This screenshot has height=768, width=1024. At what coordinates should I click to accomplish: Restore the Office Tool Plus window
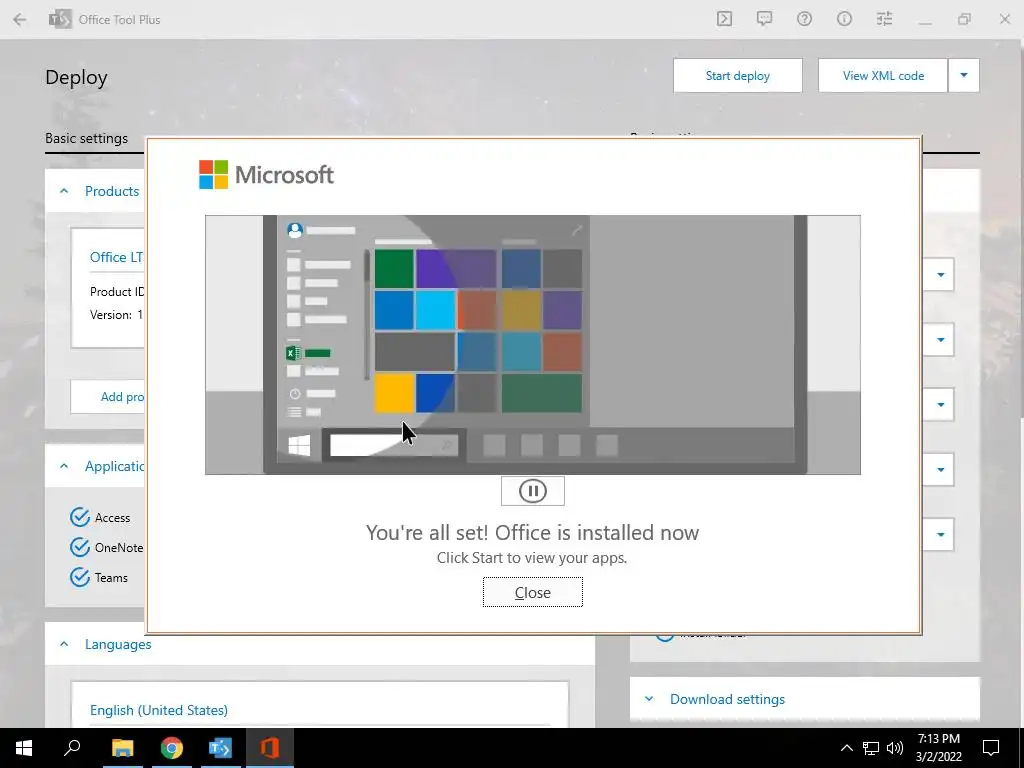coord(965,20)
